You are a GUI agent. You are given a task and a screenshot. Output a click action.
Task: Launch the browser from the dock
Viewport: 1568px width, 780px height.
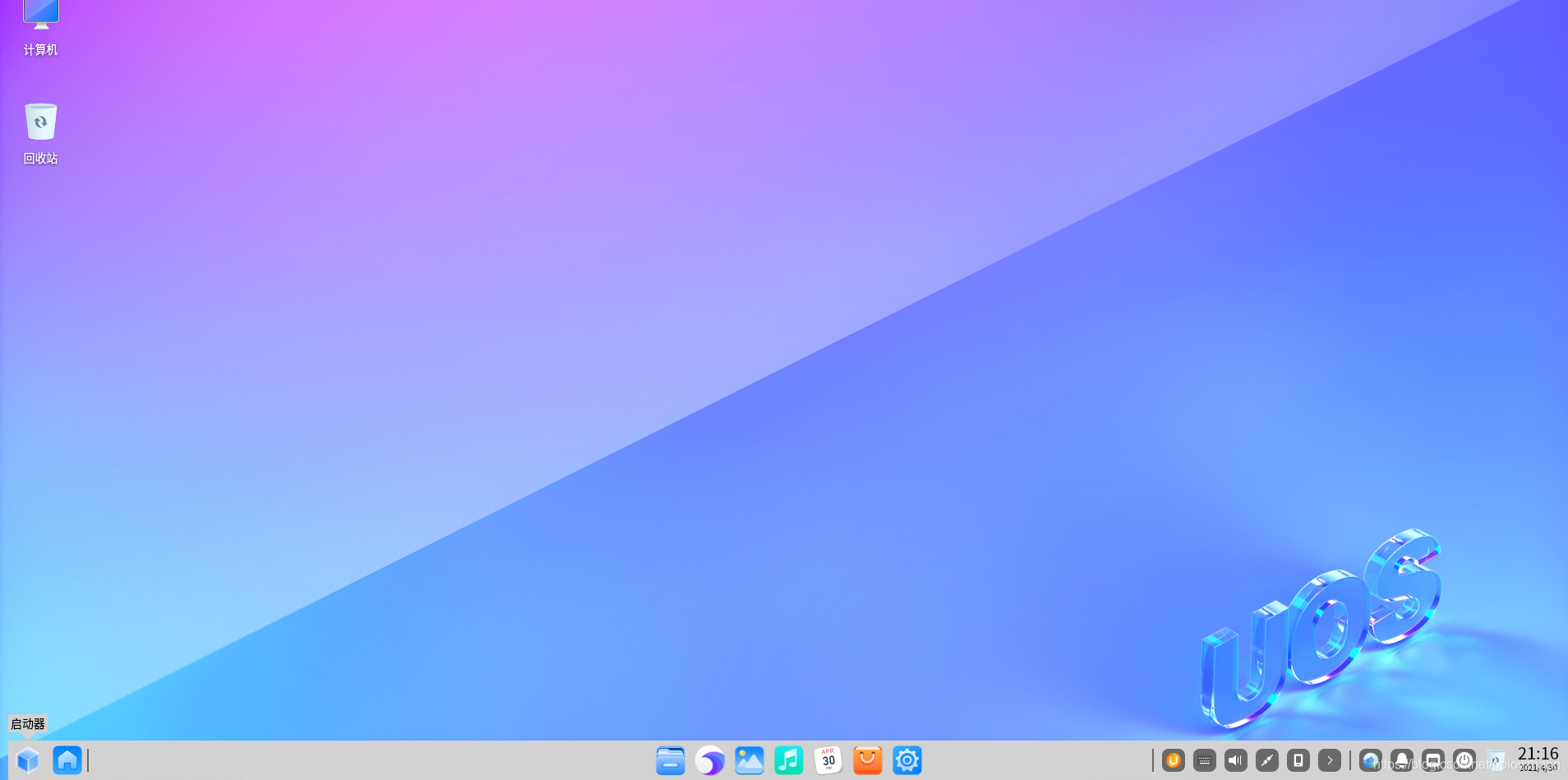[x=710, y=760]
